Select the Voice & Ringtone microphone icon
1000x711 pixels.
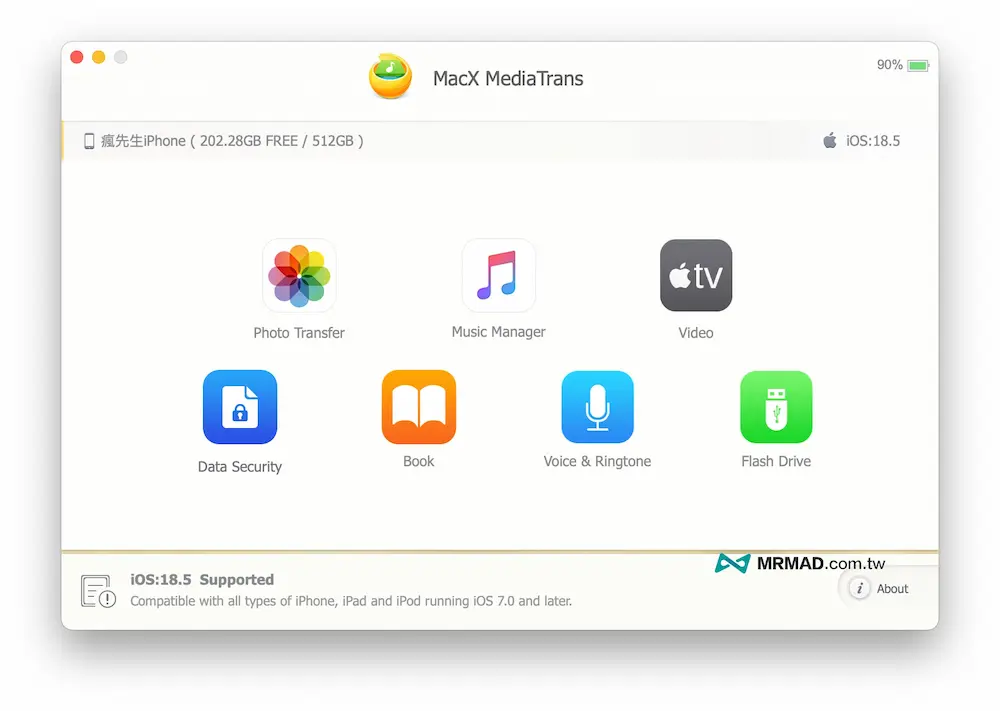click(597, 407)
